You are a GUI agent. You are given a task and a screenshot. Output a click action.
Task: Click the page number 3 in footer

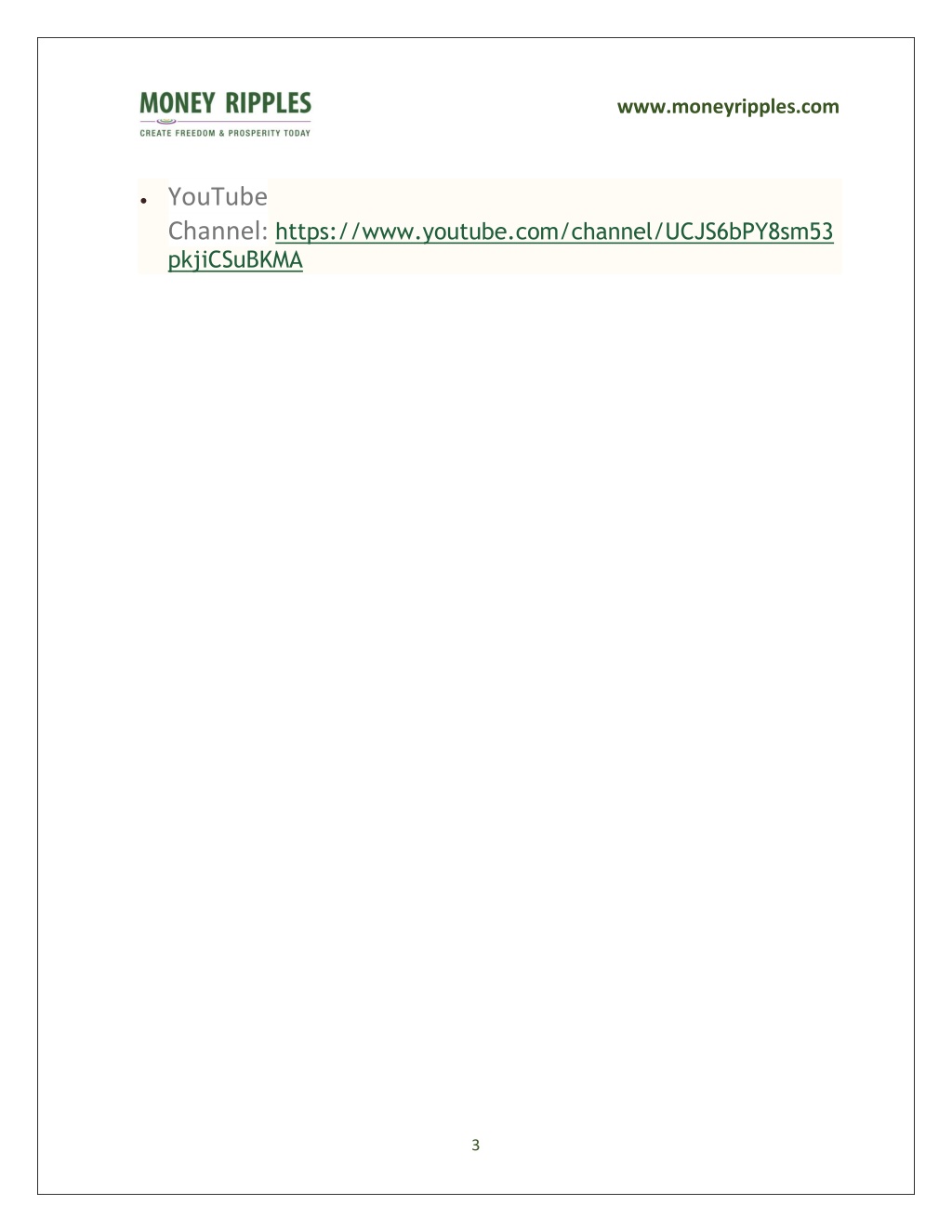coord(476,1145)
